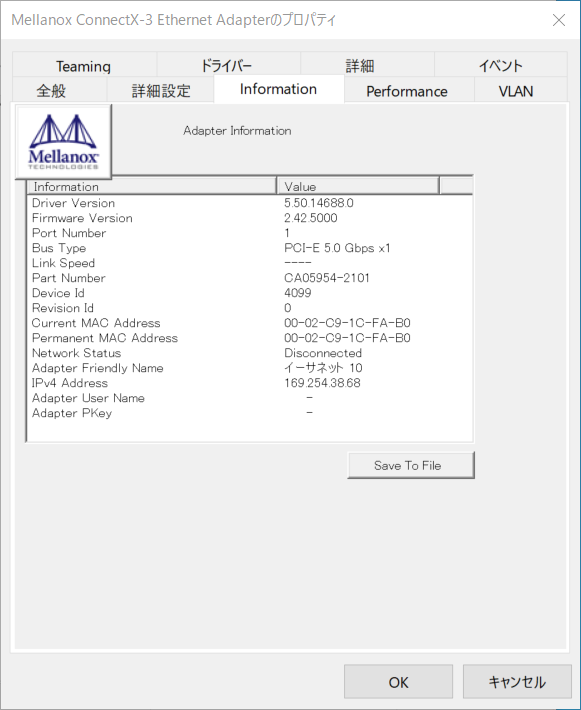Close the properties dialog window

pyautogui.click(x=559, y=20)
